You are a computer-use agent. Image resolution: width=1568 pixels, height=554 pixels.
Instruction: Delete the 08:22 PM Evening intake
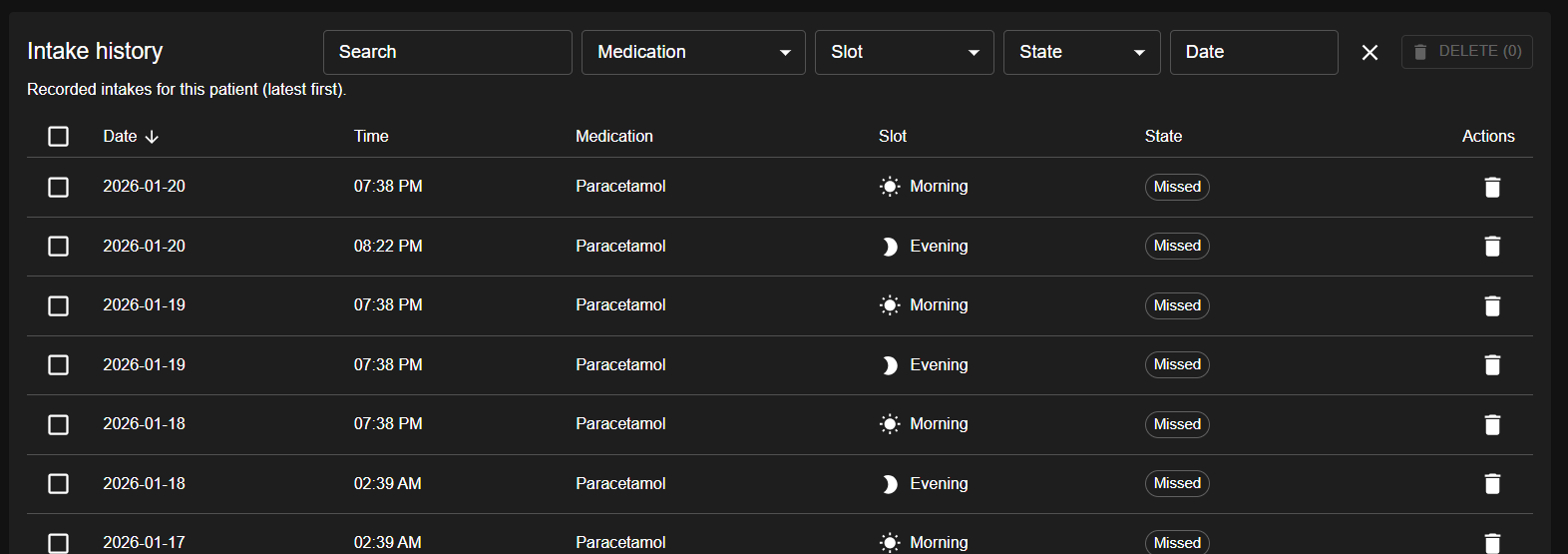point(1492,247)
